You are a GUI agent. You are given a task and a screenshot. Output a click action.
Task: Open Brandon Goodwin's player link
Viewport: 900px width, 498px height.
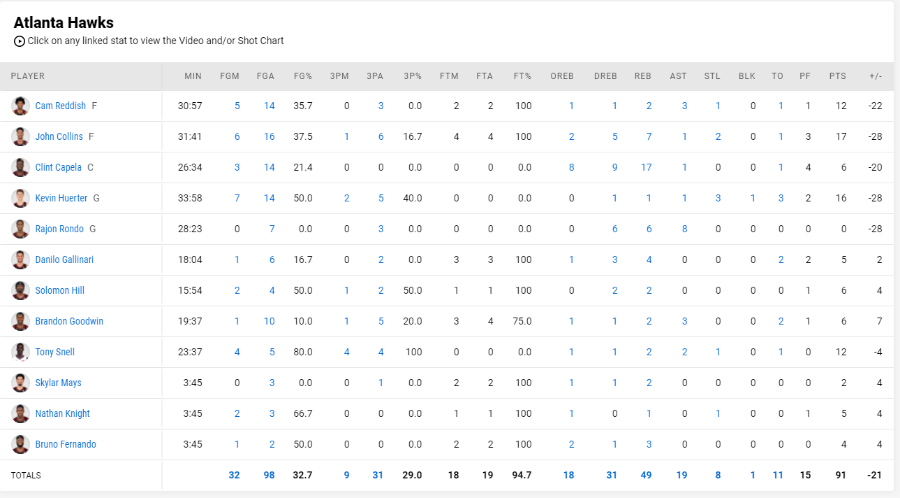tap(69, 321)
